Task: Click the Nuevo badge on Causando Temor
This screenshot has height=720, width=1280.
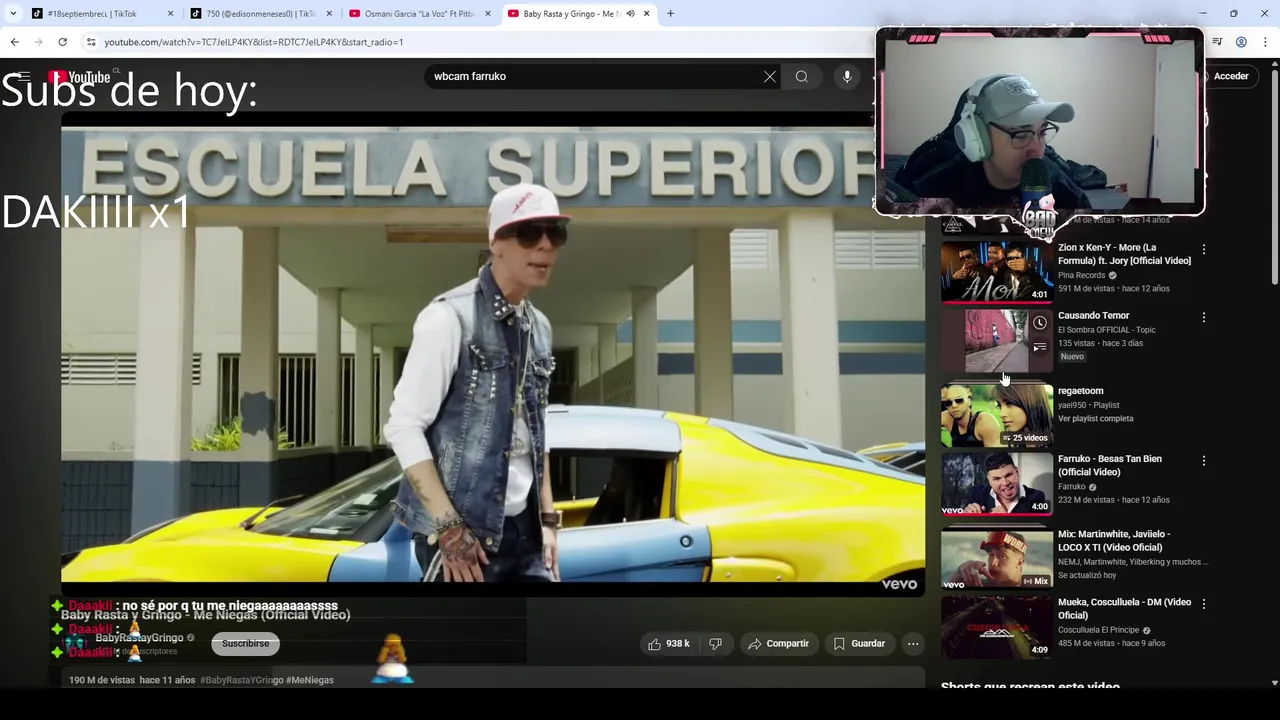Action: point(1072,357)
